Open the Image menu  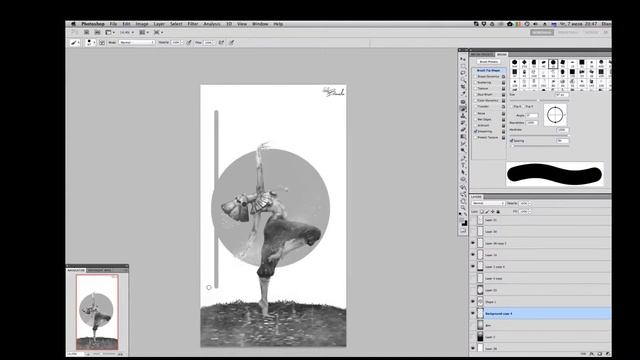pyautogui.click(x=142, y=24)
